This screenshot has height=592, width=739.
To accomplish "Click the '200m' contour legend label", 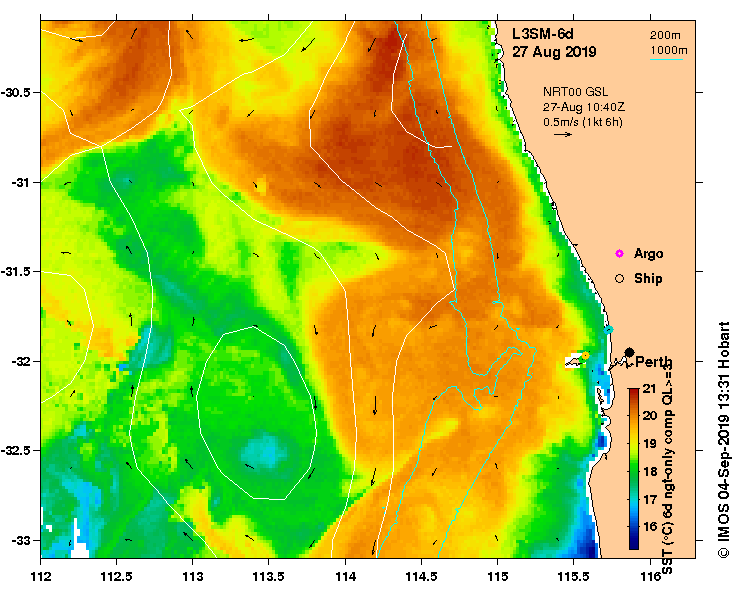I will 665,35.
